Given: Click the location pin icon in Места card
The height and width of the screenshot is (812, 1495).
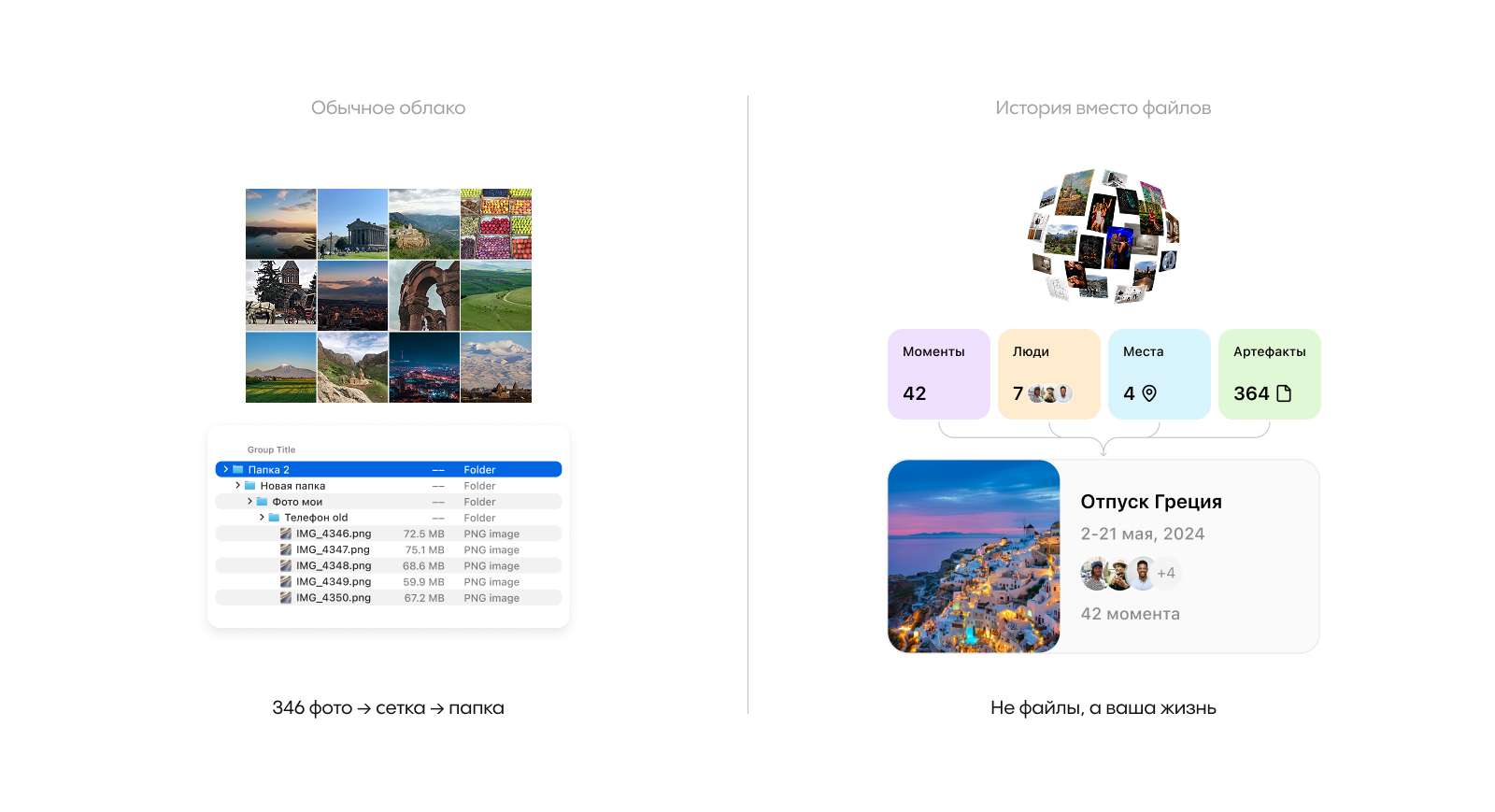Looking at the screenshot, I should click(x=1149, y=393).
